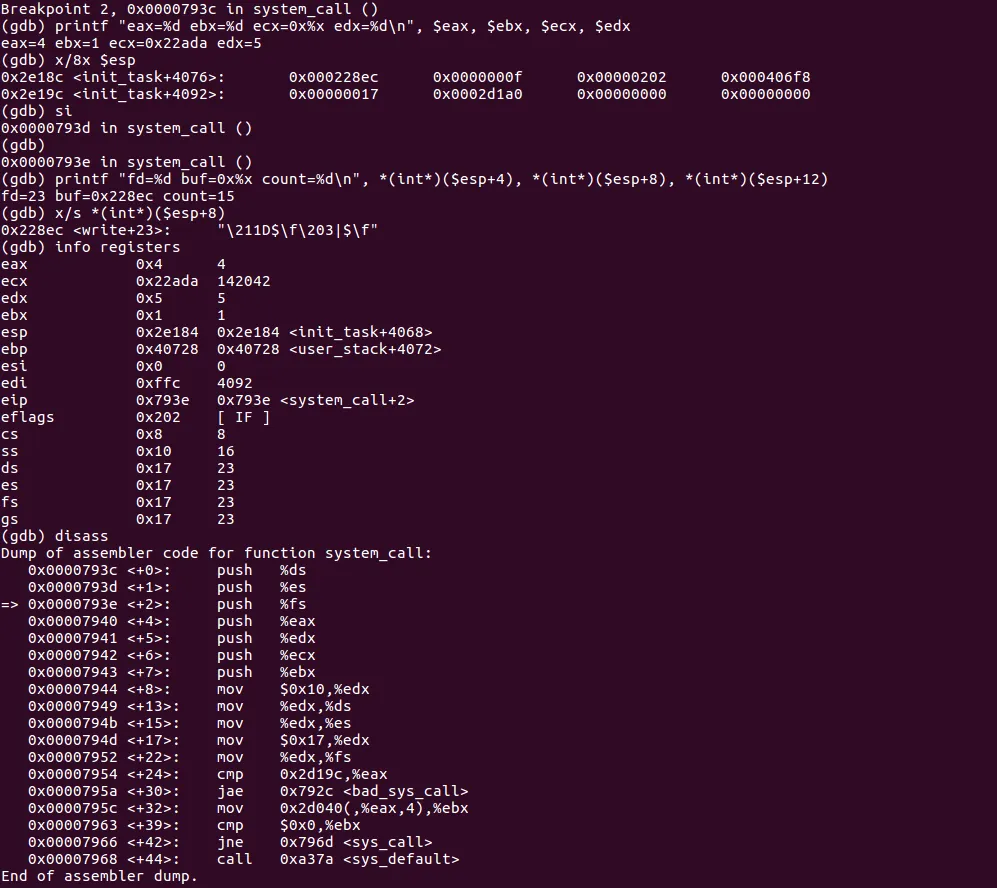Viewport: 997px width, 888px height.
Task: Click the memory value 0x000406f8
Action: (766, 78)
